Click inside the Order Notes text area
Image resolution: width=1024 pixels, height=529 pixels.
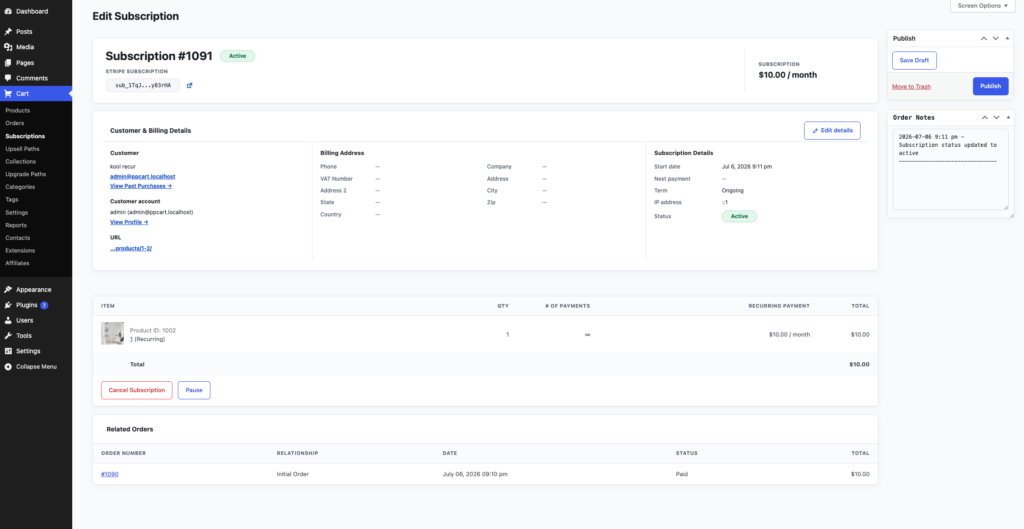tap(950, 169)
